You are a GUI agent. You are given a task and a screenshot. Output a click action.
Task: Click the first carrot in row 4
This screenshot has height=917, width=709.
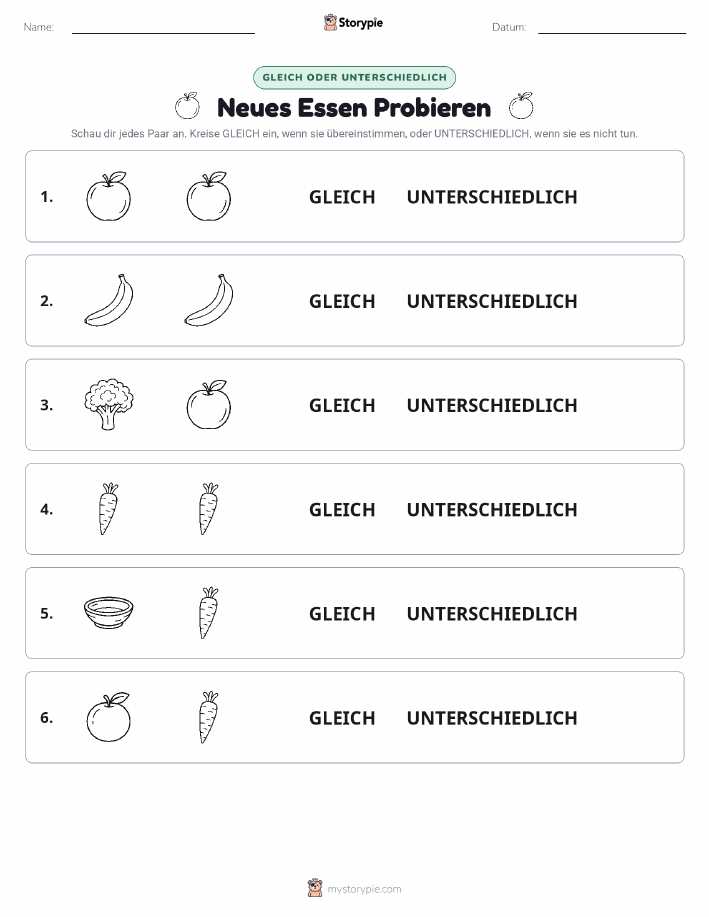[109, 509]
